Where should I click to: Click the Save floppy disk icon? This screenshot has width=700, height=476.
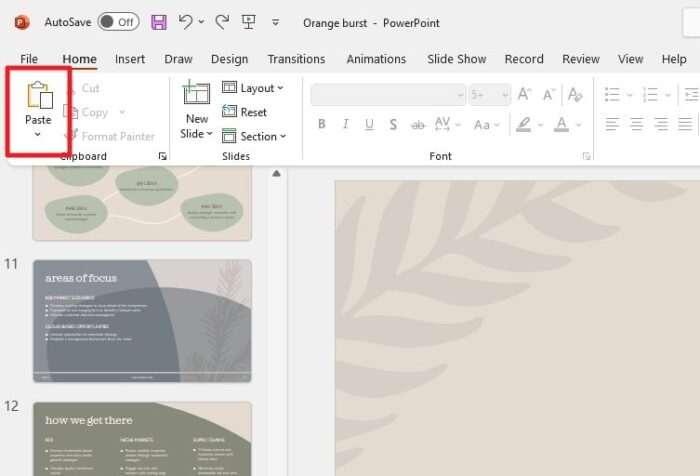tap(159, 21)
